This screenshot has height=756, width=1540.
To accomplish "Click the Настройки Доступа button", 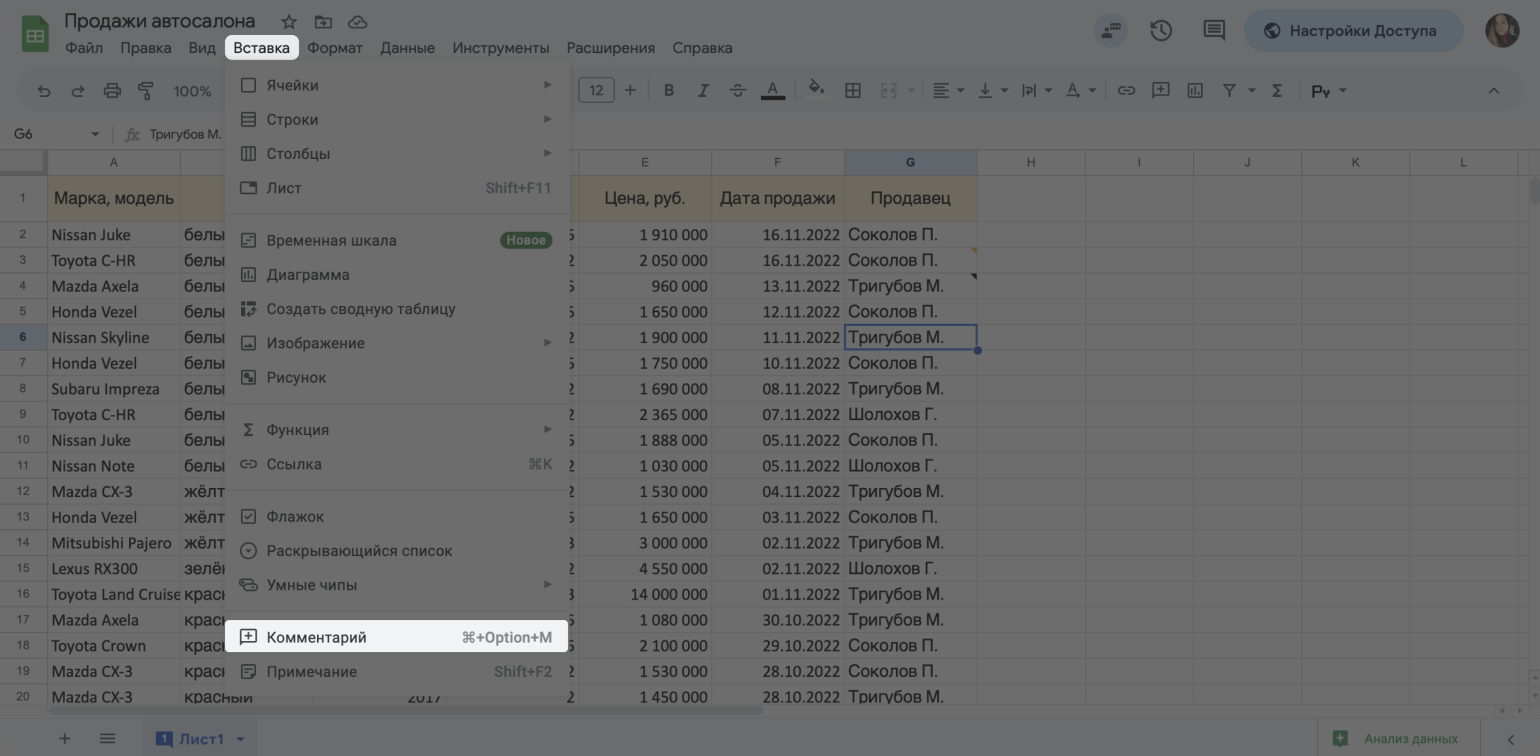I will [1351, 31].
